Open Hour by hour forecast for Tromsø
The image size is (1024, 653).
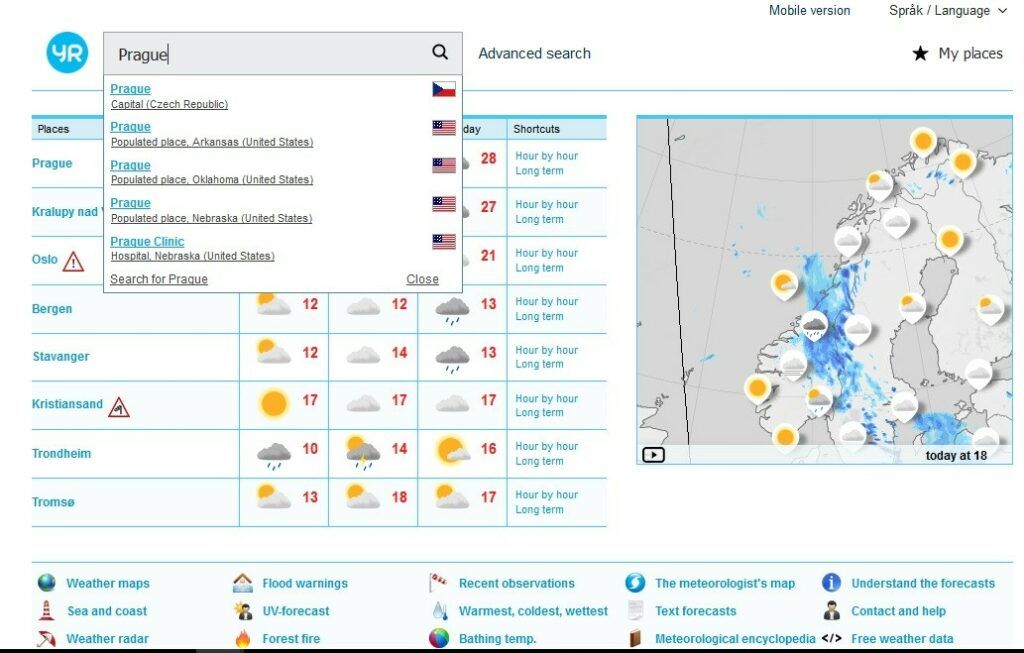pos(546,495)
